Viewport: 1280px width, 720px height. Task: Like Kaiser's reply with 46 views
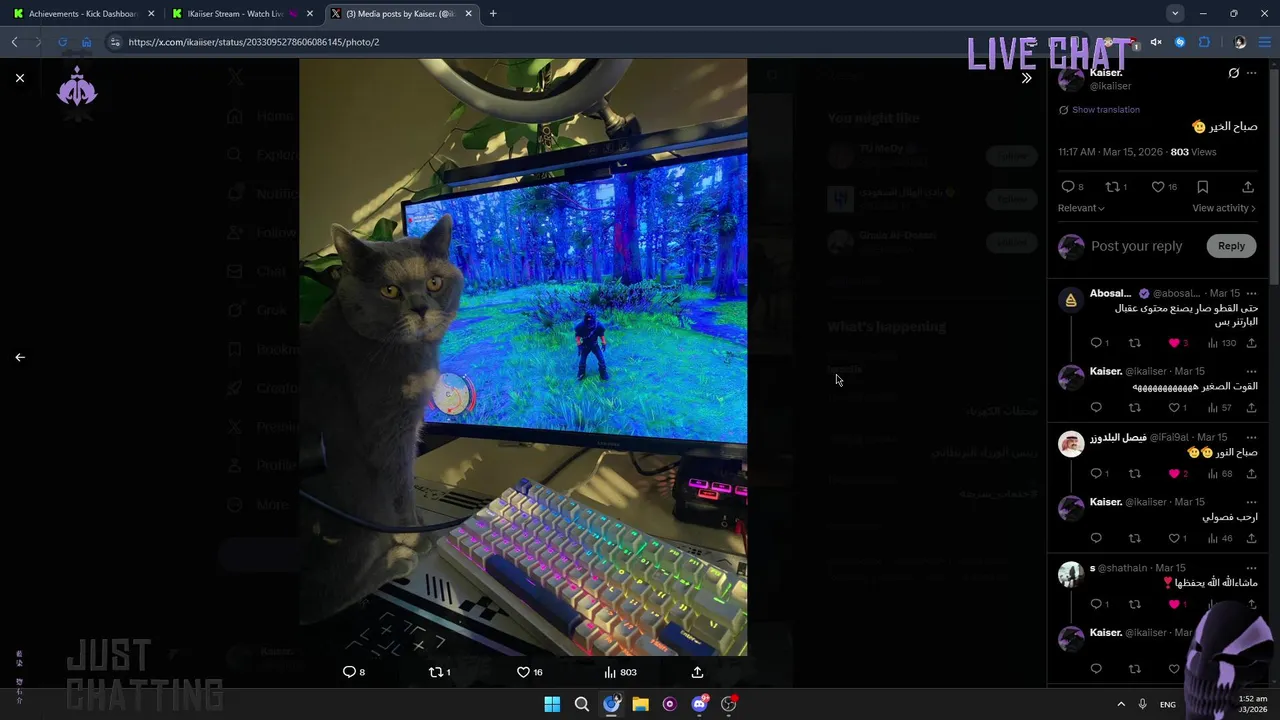coord(1174,538)
